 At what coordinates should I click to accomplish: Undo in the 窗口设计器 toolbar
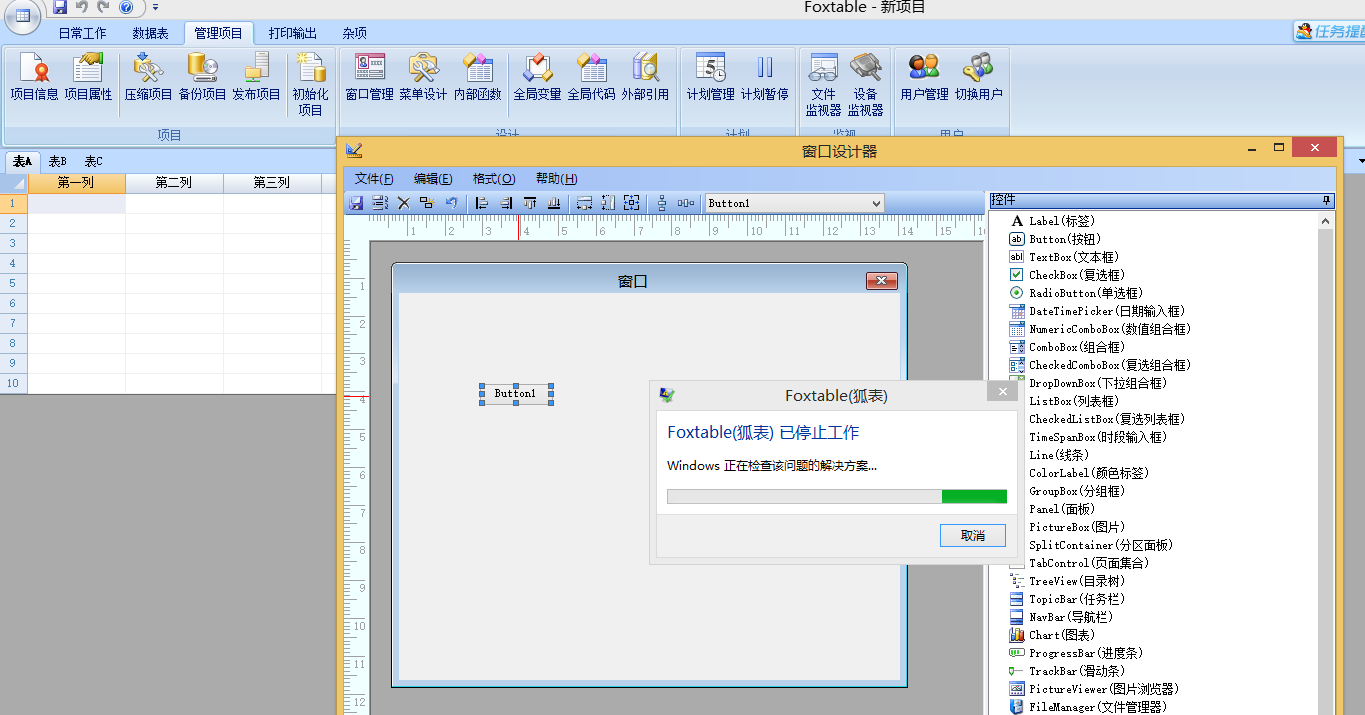tap(452, 203)
